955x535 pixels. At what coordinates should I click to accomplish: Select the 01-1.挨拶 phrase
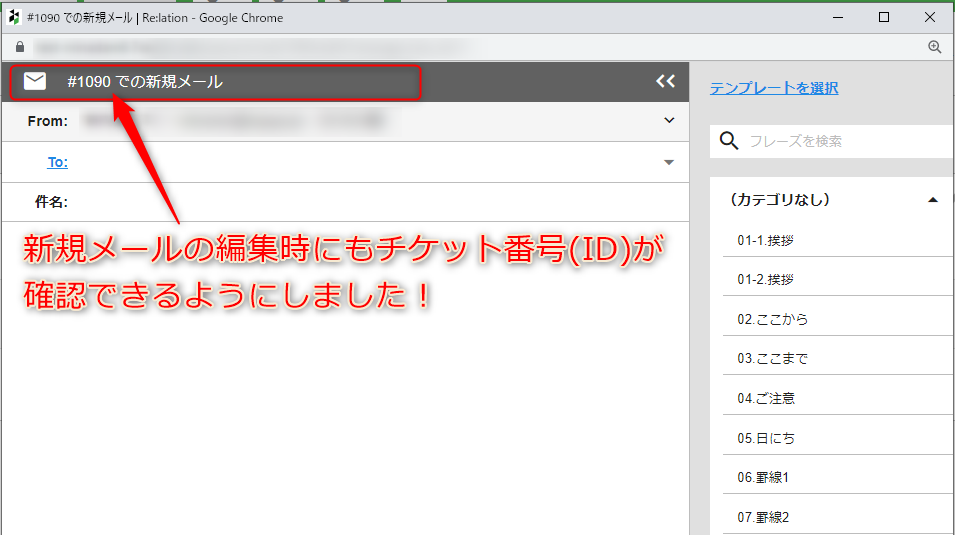[766, 240]
